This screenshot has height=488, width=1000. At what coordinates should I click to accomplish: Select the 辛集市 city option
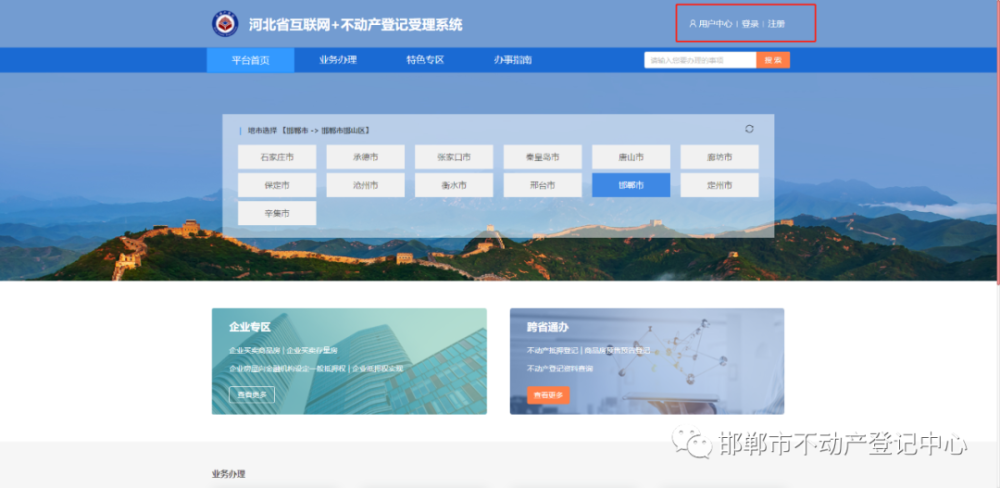[277, 213]
